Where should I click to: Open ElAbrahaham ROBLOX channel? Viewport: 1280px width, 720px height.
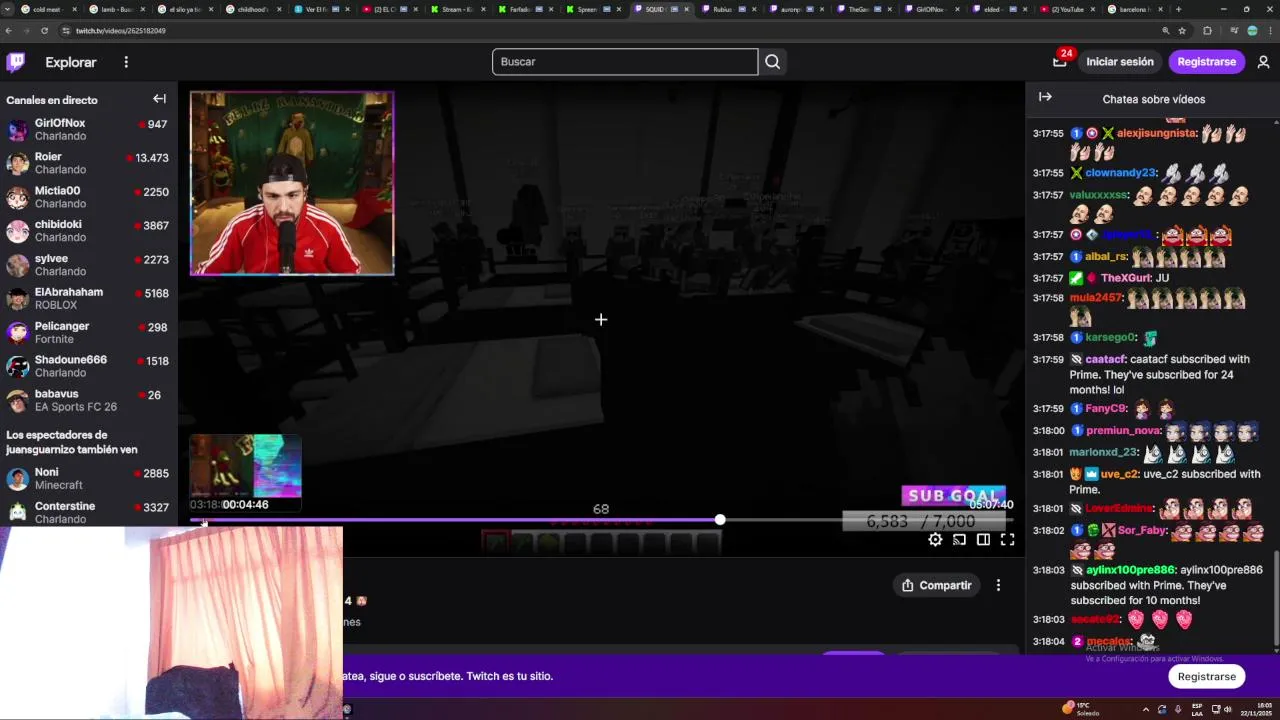tap(88, 298)
